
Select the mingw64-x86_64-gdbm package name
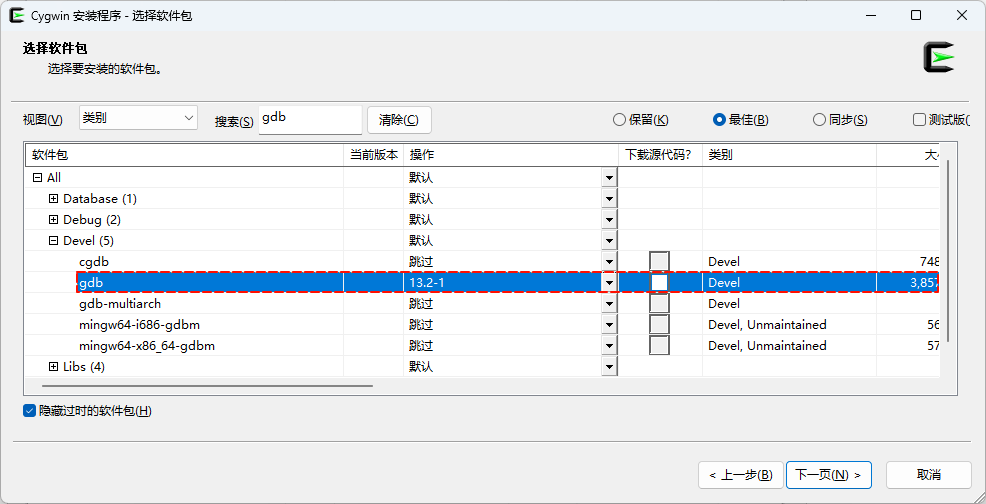pyautogui.click(x=147, y=345)
